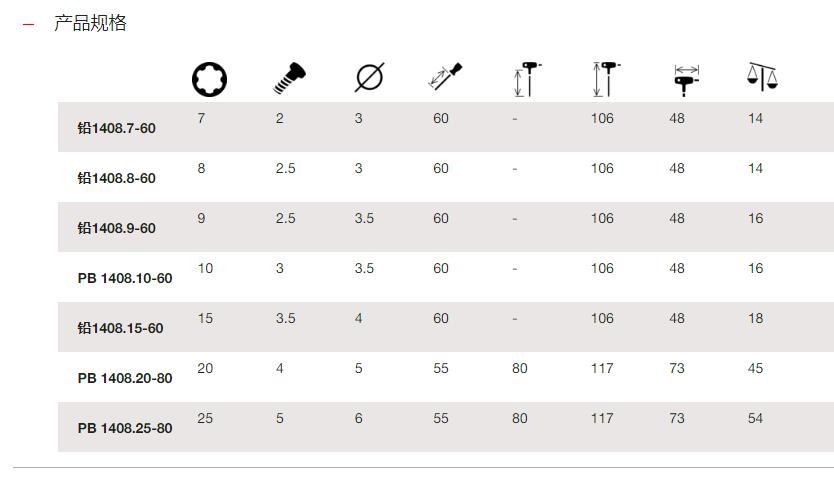This screenshot has height=491, width=834.
Task: Click Torx size 15 cell
Action: 205,318
